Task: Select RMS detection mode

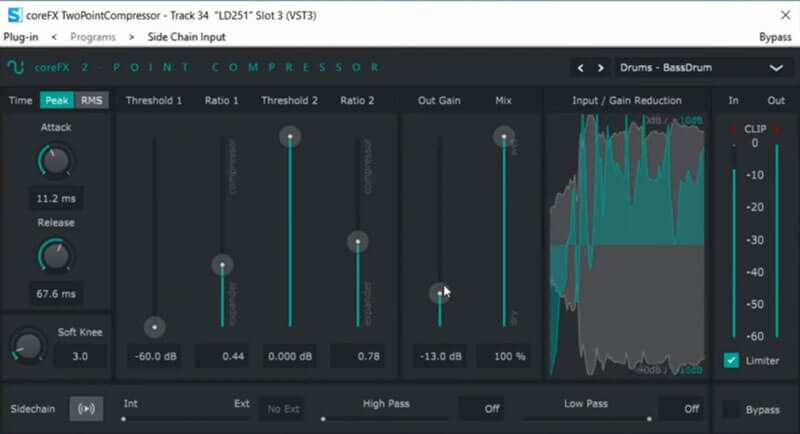Action: tap(91, 100)
